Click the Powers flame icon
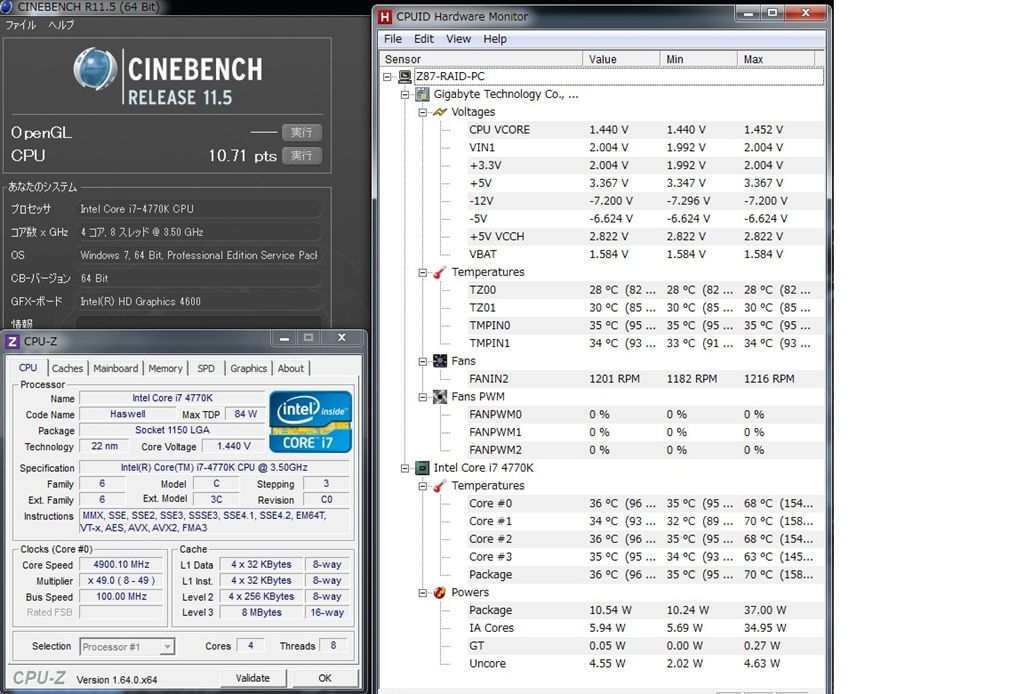This screenshot has height=694, width=1024. (x=439, y=593)
